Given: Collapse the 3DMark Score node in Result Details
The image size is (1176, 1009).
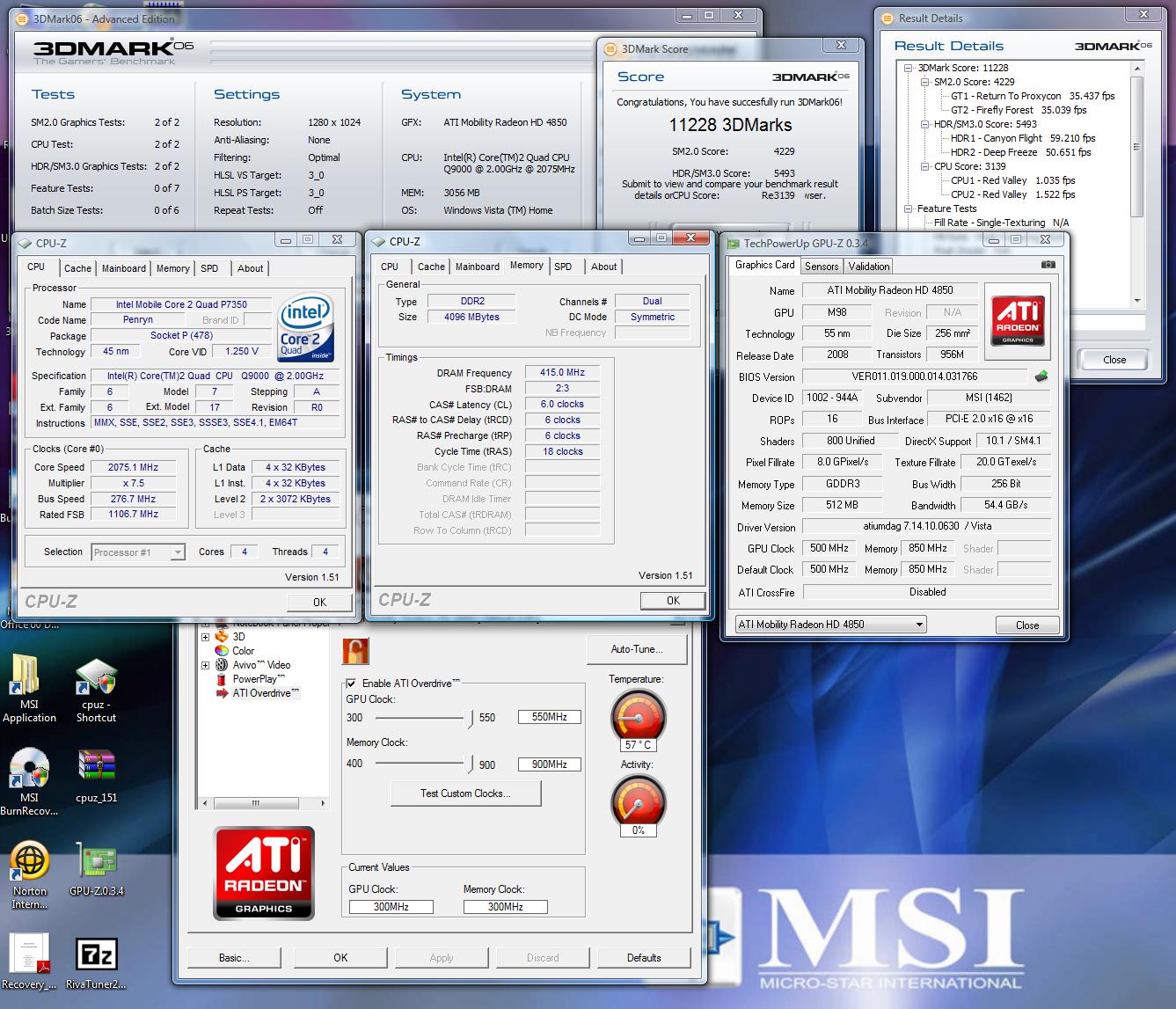Looking at the screenshot, I should pos(909,68).
